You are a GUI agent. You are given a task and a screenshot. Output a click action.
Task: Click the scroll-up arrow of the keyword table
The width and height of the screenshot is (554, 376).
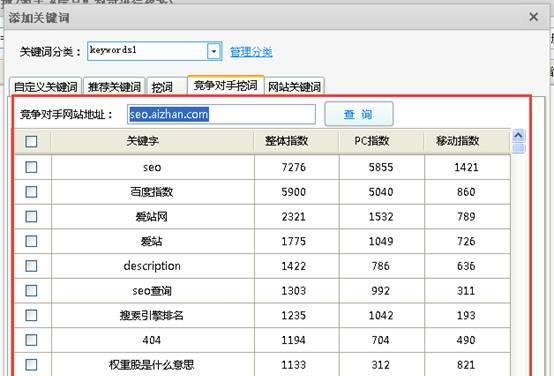point(518,135)
